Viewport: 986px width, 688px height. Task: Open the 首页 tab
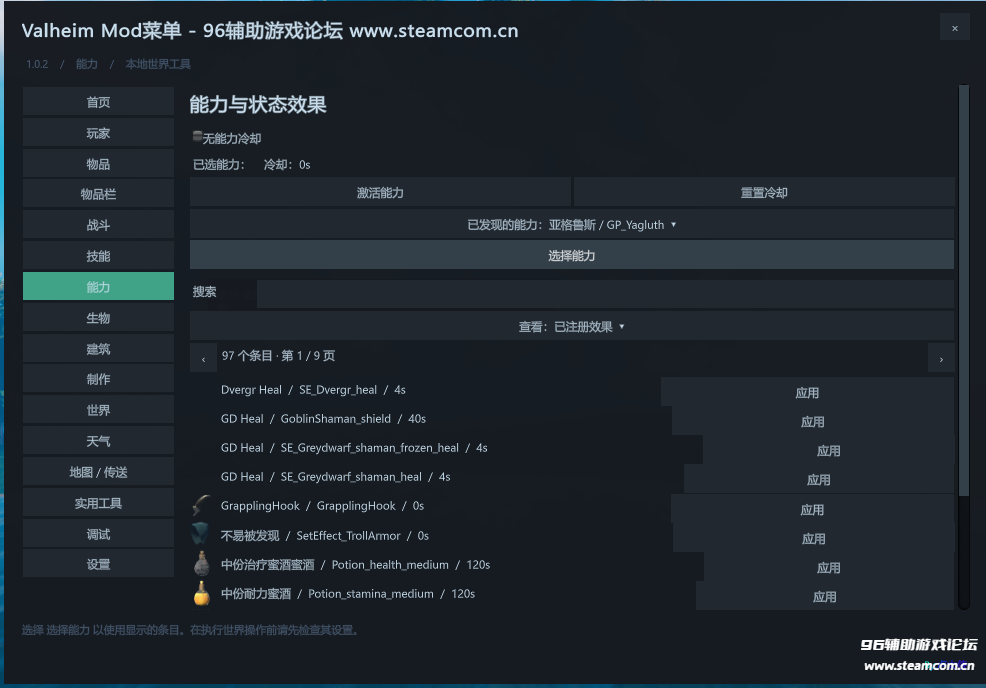[98, 102]
